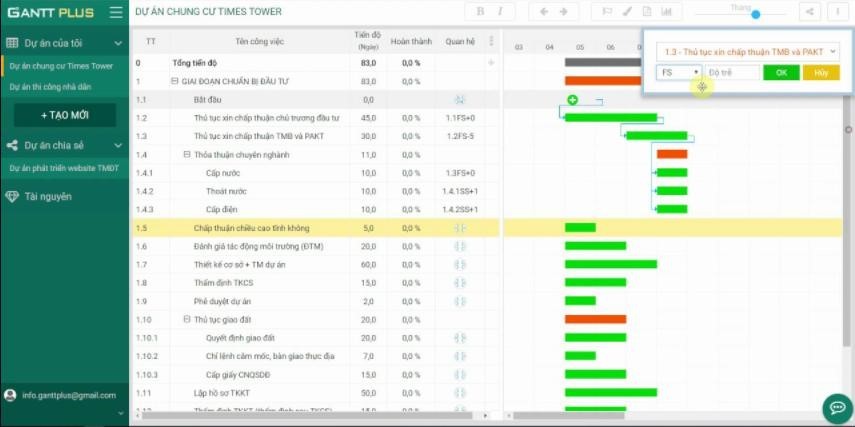Click link icon for Cấp giấy CNQSDĐ row
This screenshot has height=427, width=855.
(460, 375)
